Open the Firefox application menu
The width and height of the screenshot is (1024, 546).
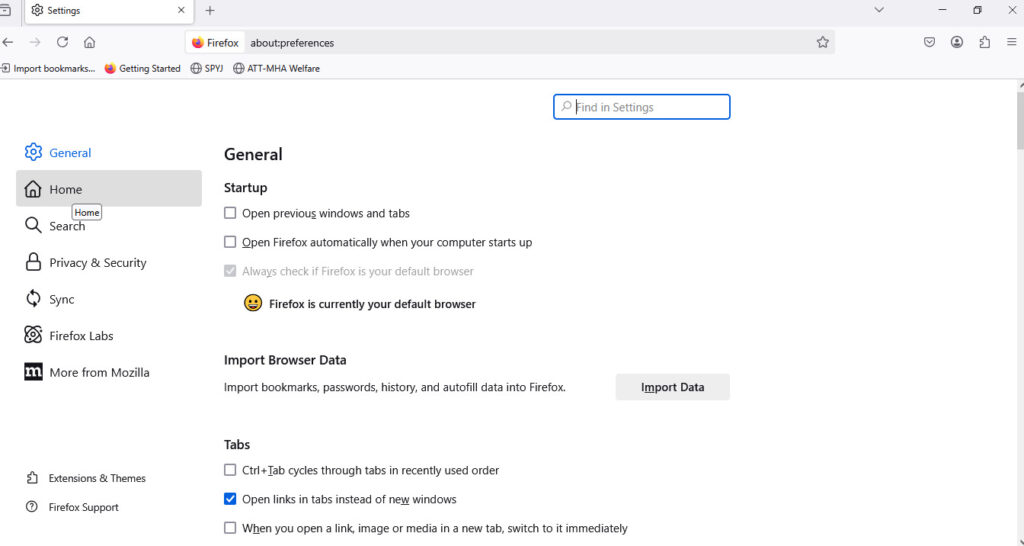pyautogui.click(x=1012, y=42)
